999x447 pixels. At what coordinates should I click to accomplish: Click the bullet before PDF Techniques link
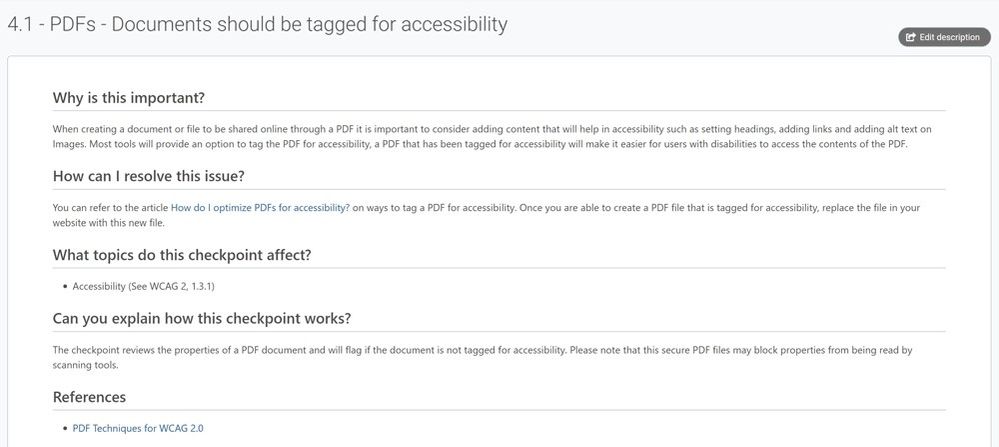point(66,429)
